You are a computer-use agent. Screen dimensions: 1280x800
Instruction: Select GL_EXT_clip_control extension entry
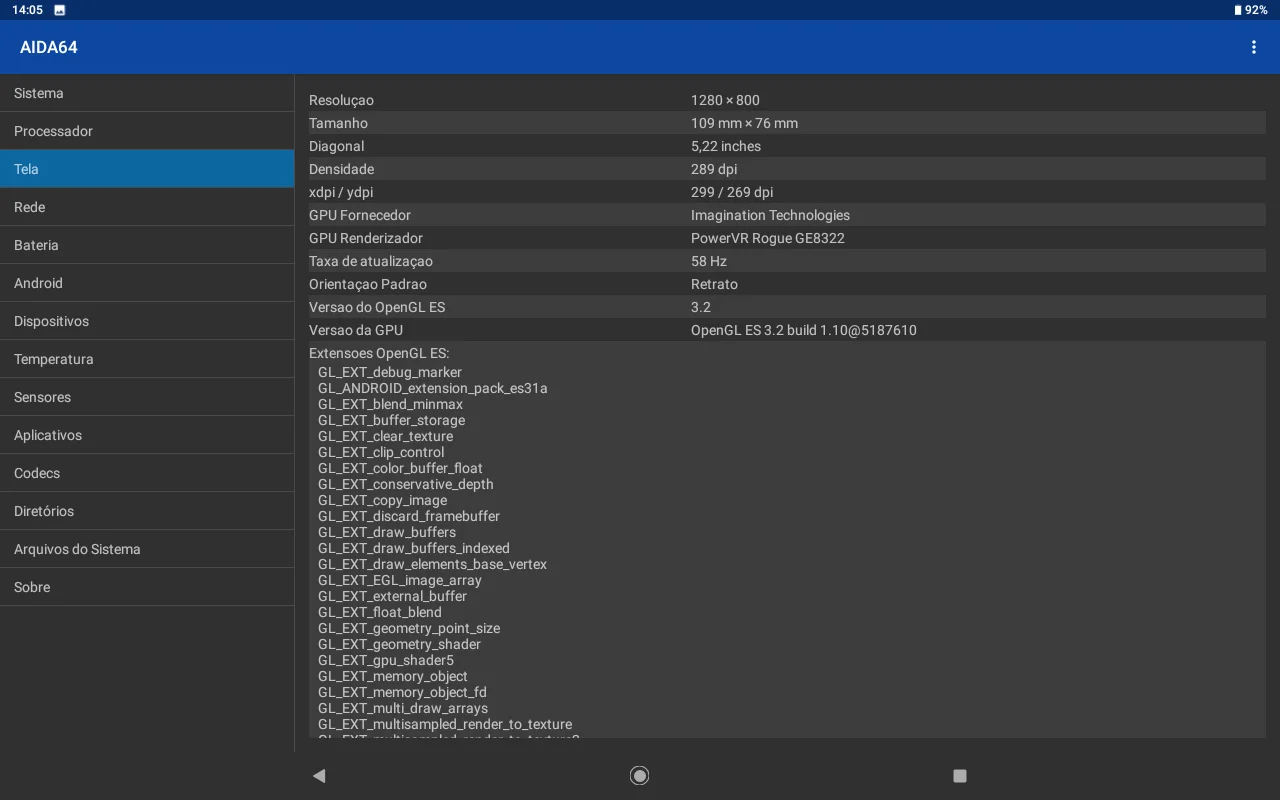(381, 452)
